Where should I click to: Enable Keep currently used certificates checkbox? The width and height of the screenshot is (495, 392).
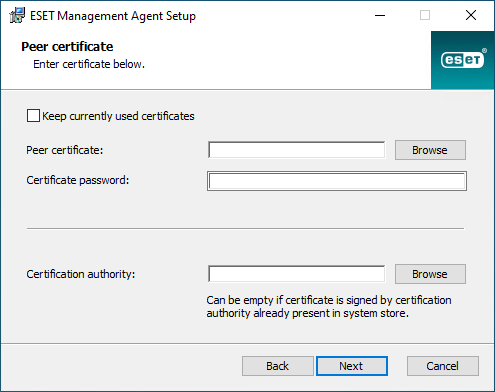(33, 116)
